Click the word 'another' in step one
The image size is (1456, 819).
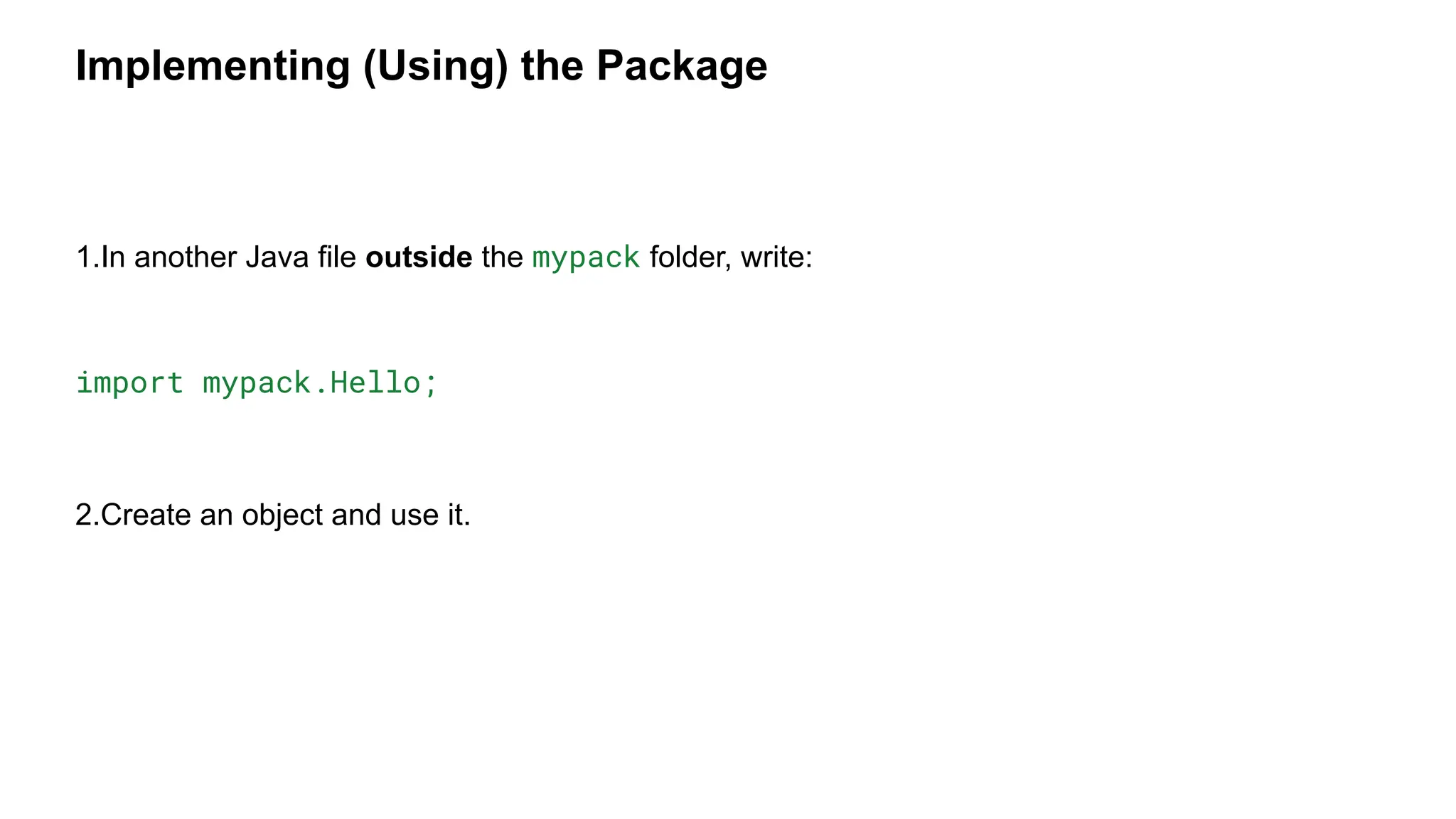click(185, 257)
